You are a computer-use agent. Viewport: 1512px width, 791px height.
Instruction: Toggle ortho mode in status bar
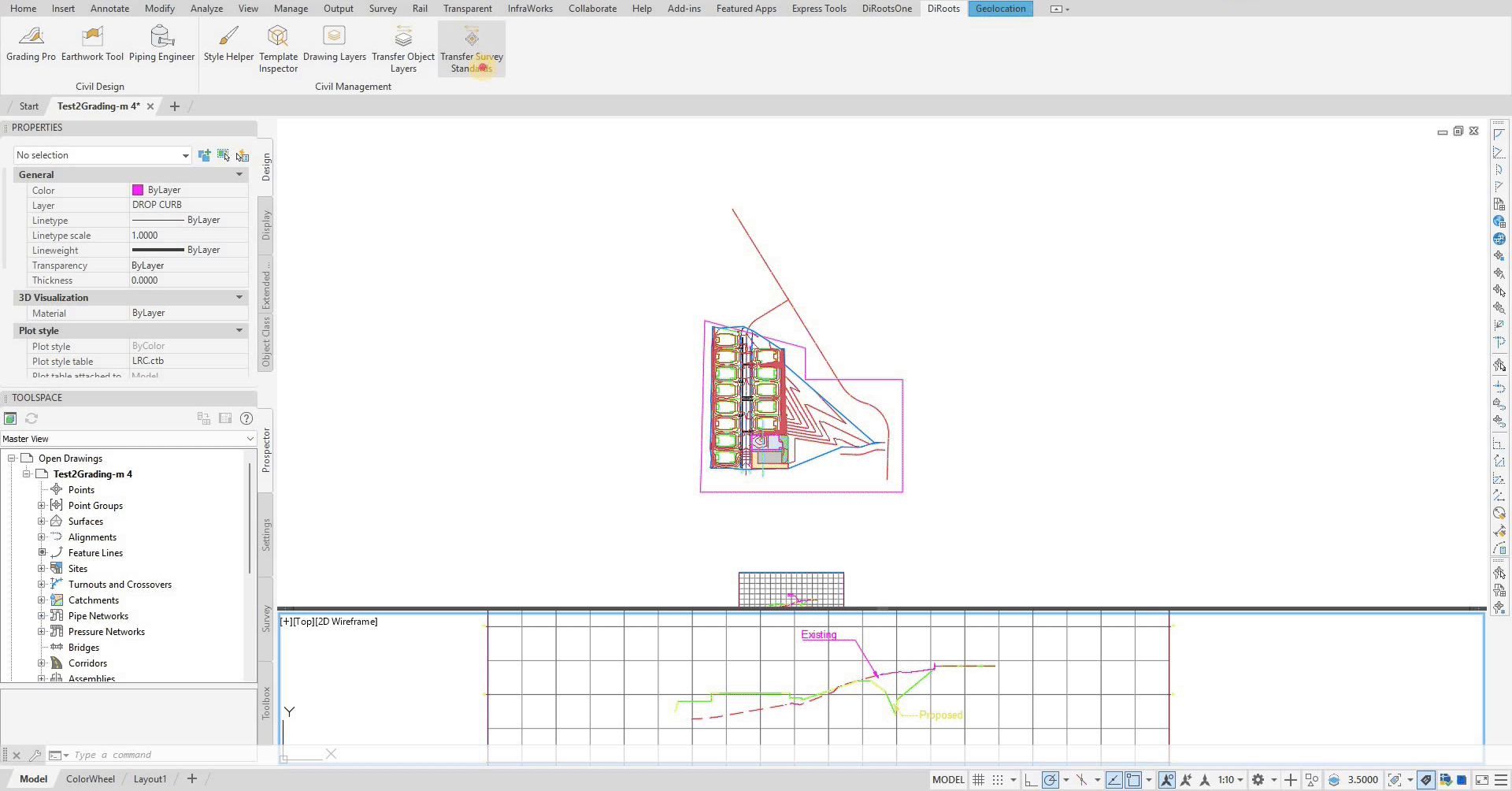click(1030, 780)
